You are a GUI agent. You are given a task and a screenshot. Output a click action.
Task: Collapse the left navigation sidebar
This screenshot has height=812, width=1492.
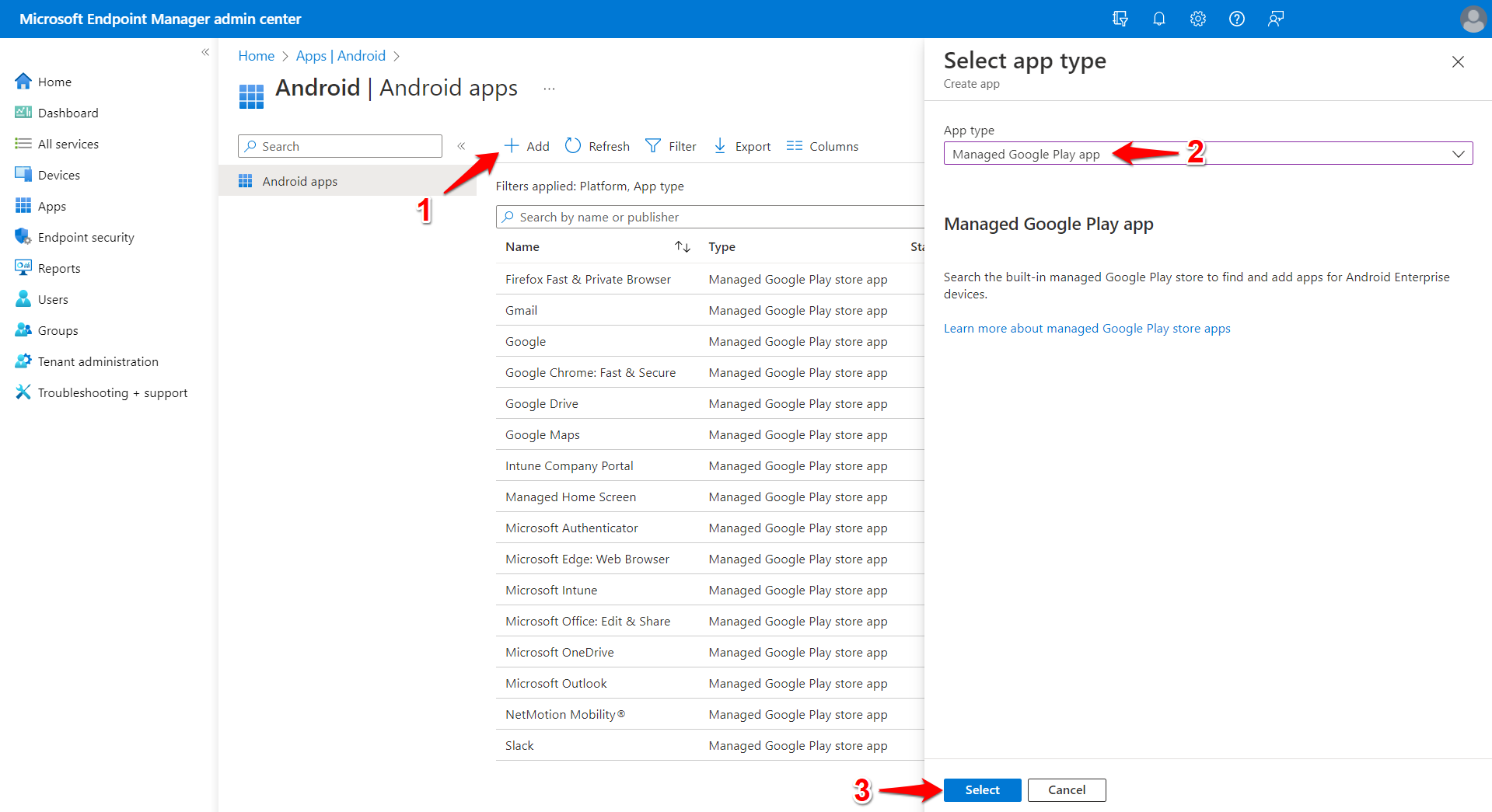point(205,52)
